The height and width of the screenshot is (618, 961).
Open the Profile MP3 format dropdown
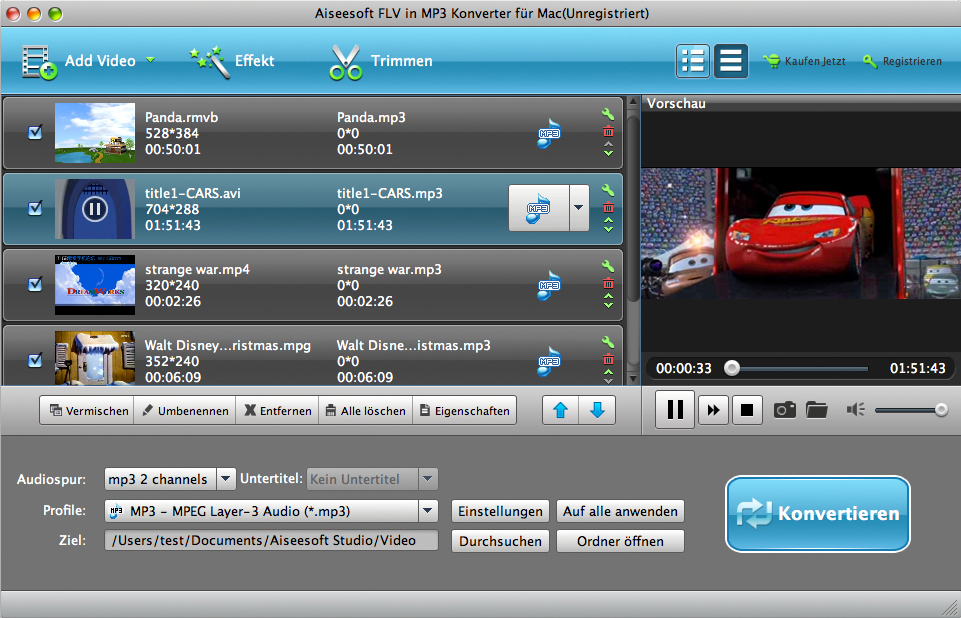click(x=271, y=511)
